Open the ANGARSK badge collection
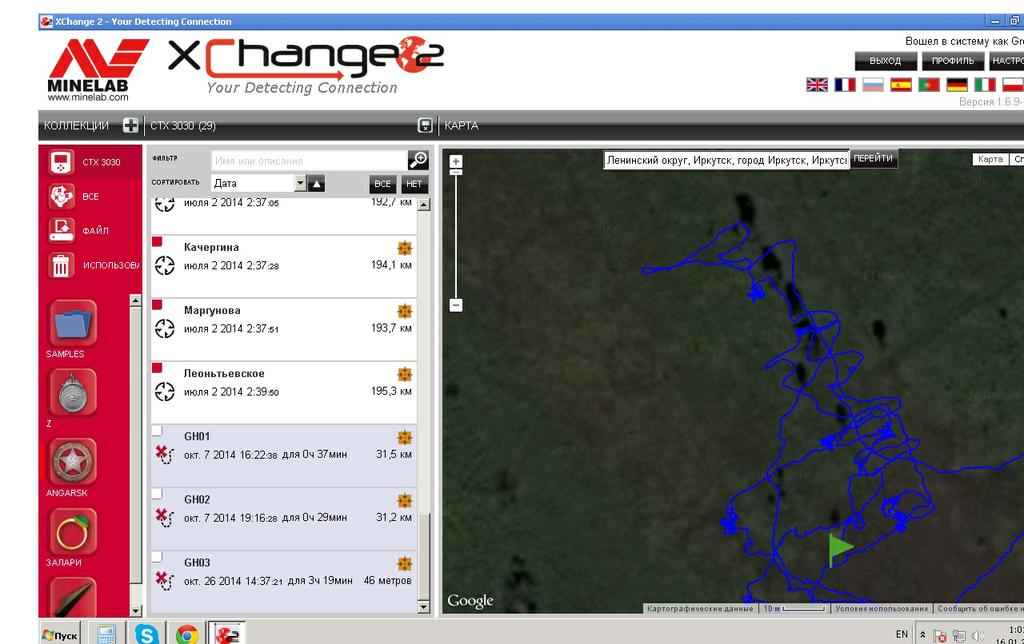The height and width of the screenshot is (644, 1024). click(72, 462)
